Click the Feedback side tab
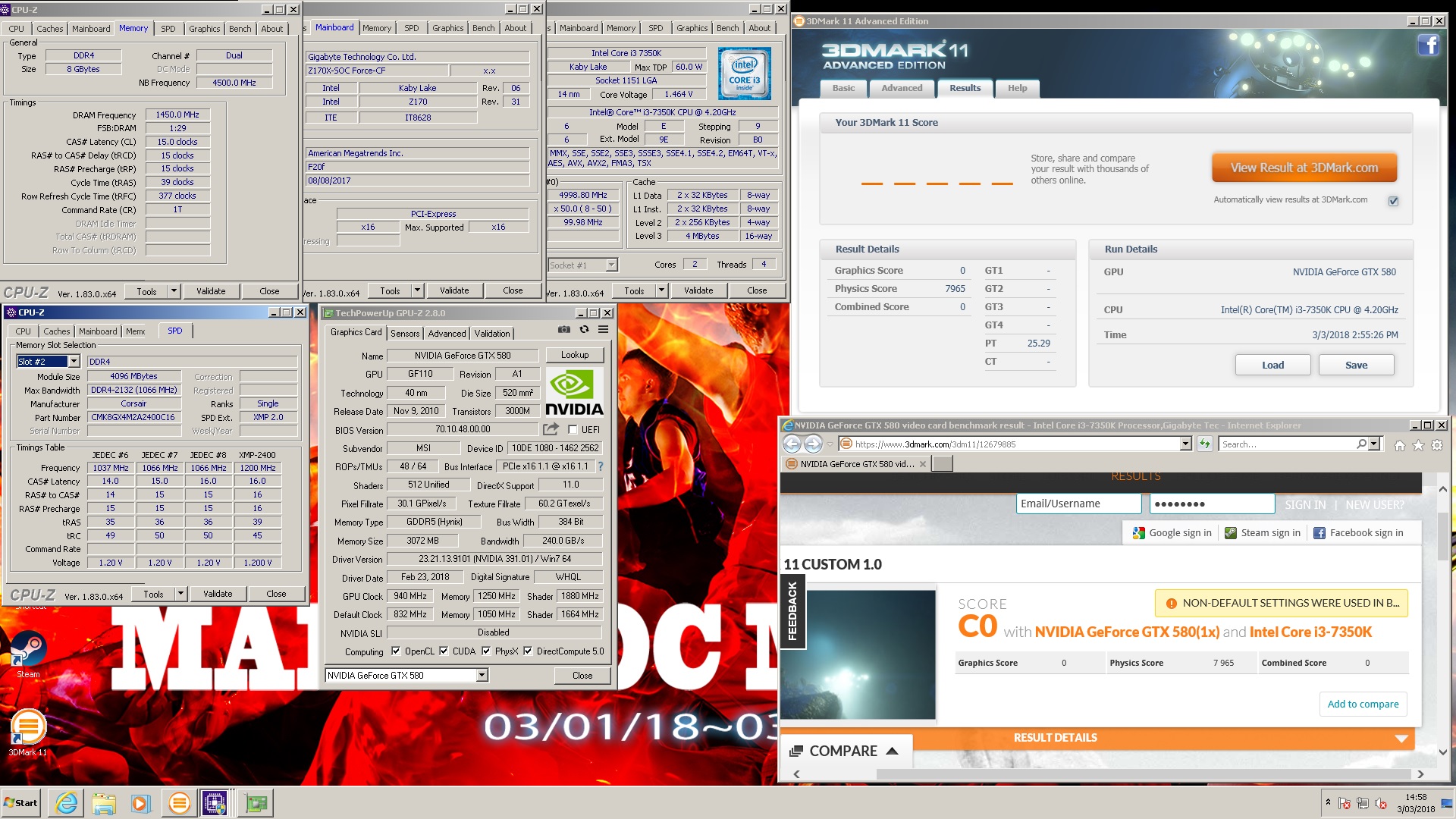 coord(792,611)
